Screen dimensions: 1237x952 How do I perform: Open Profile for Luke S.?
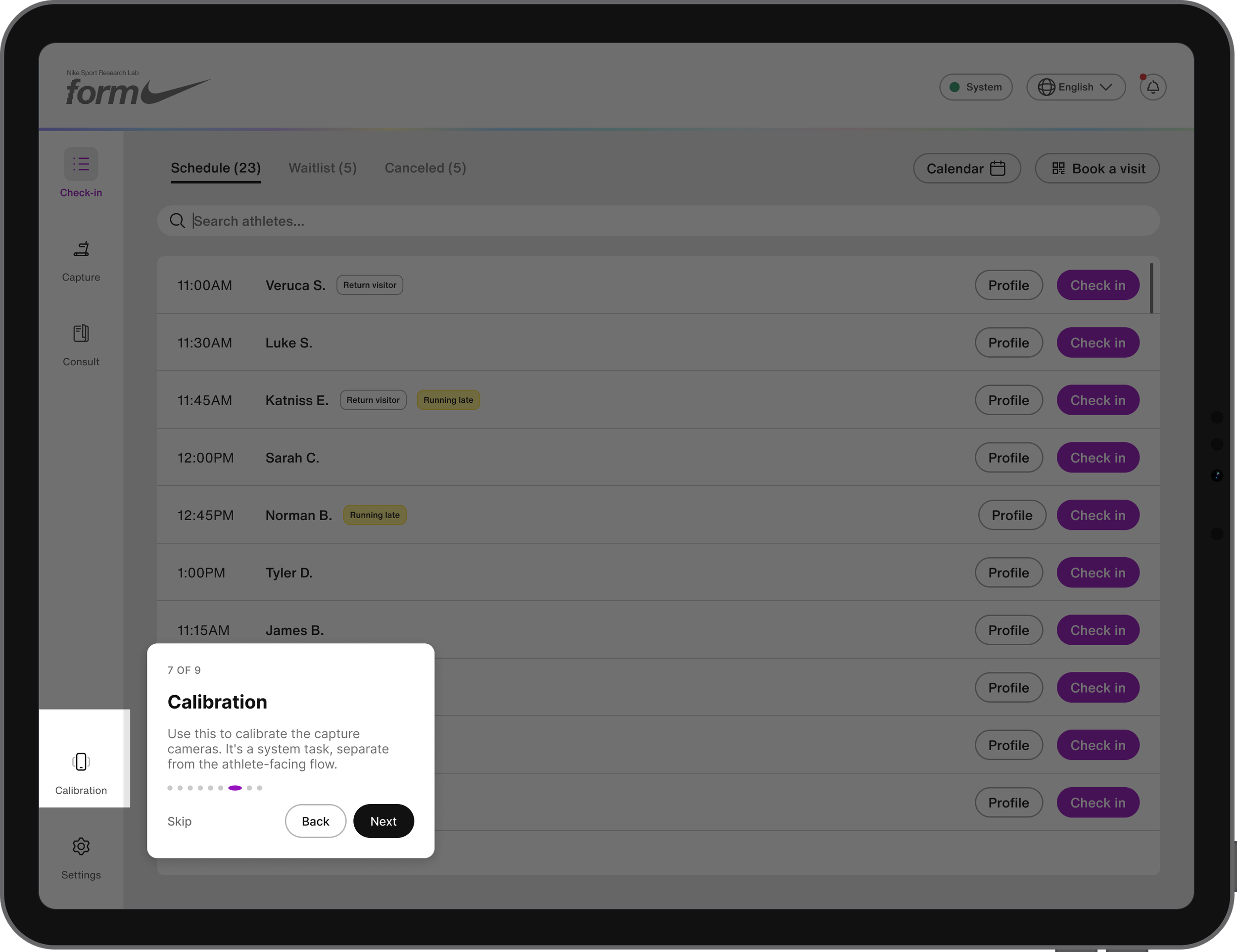coord(1008,342)
